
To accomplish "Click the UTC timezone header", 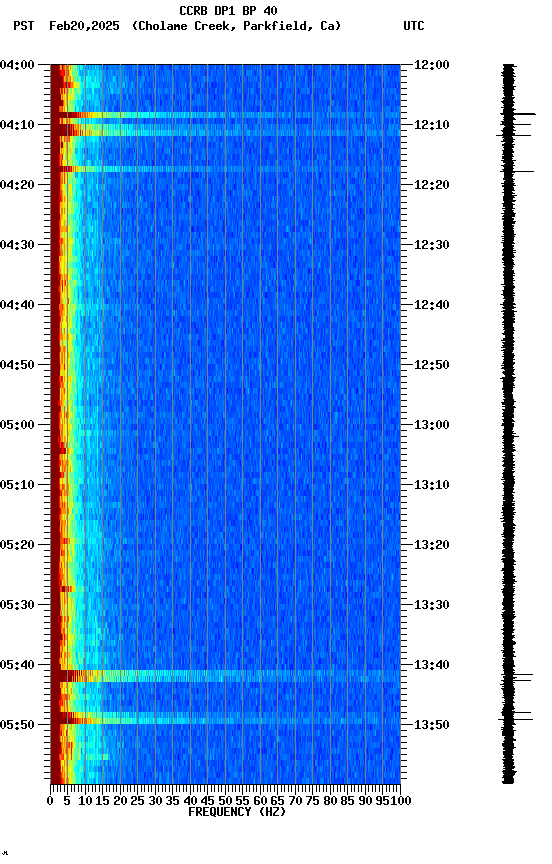I will pos(414,26).
